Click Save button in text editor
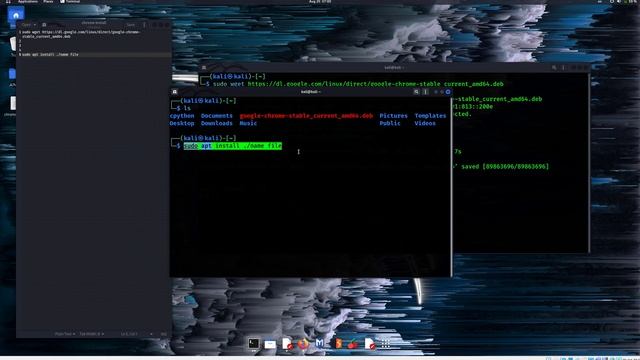The height and width of the screenshot is (360, 640). pyautogui.click(x=131, y=25)
